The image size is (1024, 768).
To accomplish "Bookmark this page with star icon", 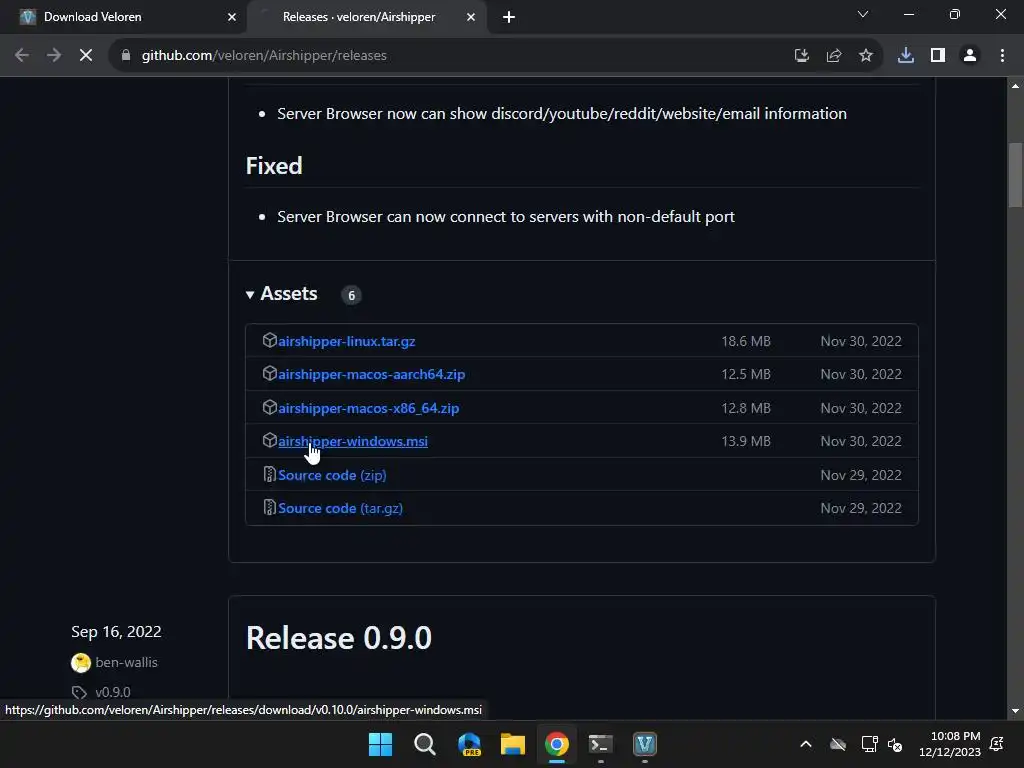I will click(866, 56).
